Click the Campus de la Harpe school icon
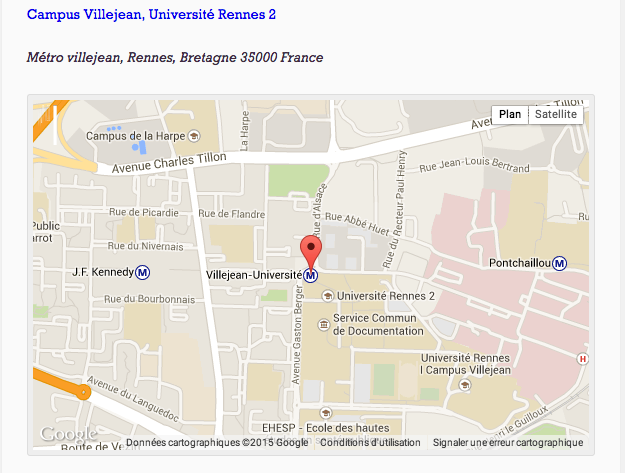625x473 pixels. click(x=194, y=136)
